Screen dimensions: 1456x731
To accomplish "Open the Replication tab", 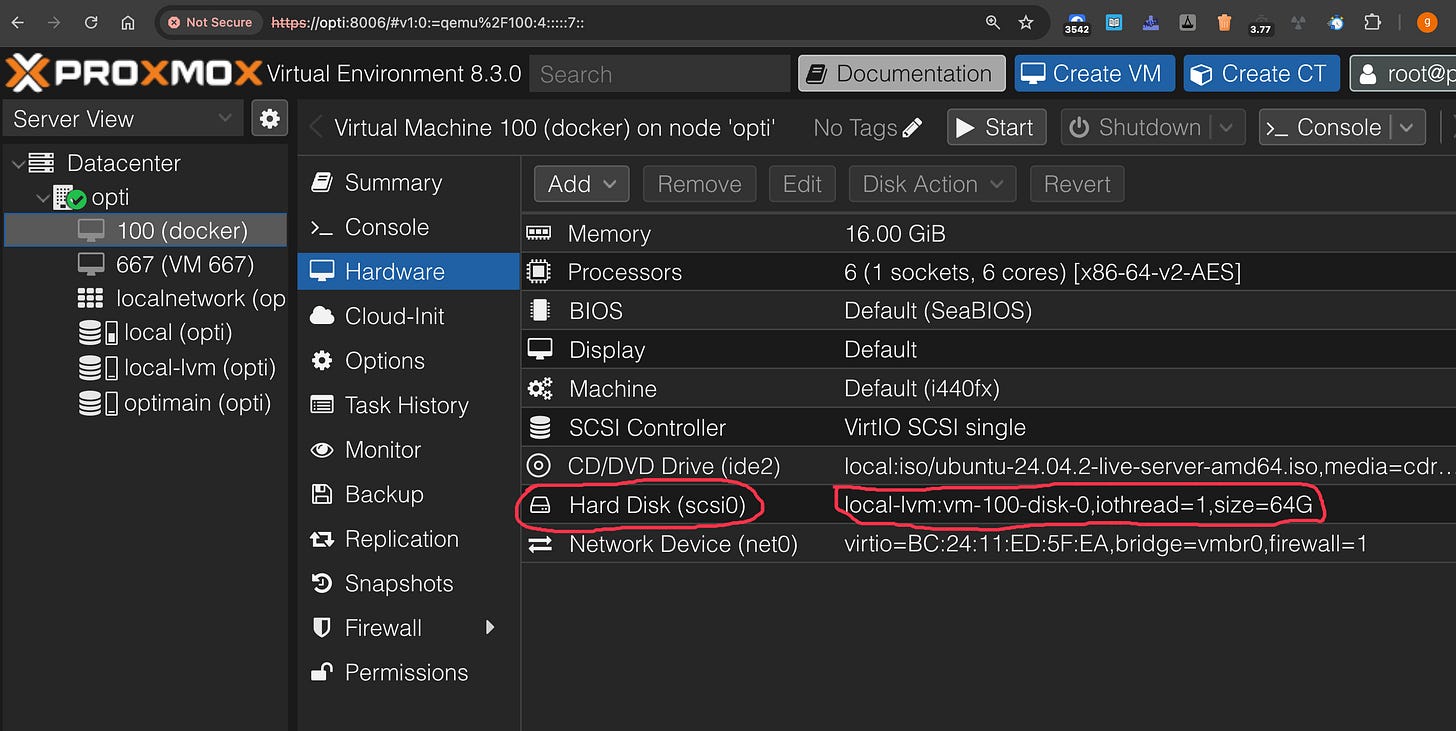I will click(409, 539).
